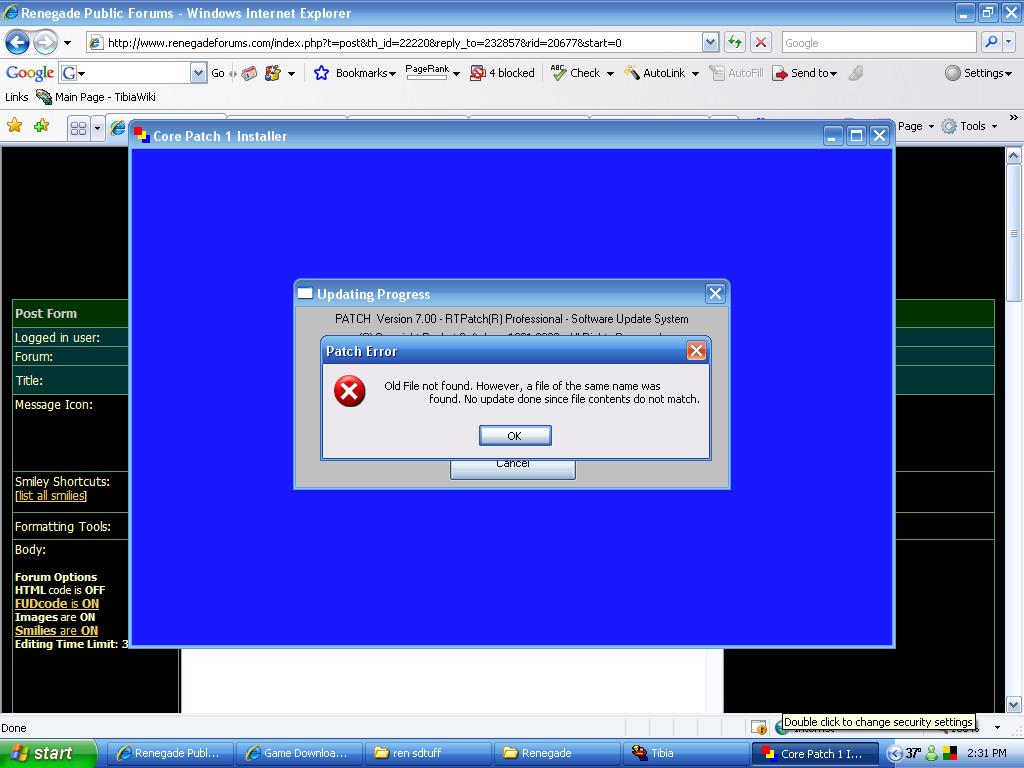Open the IE Tools menu
The height and width of the screenshot is (768, 1024).
(970, 126)
